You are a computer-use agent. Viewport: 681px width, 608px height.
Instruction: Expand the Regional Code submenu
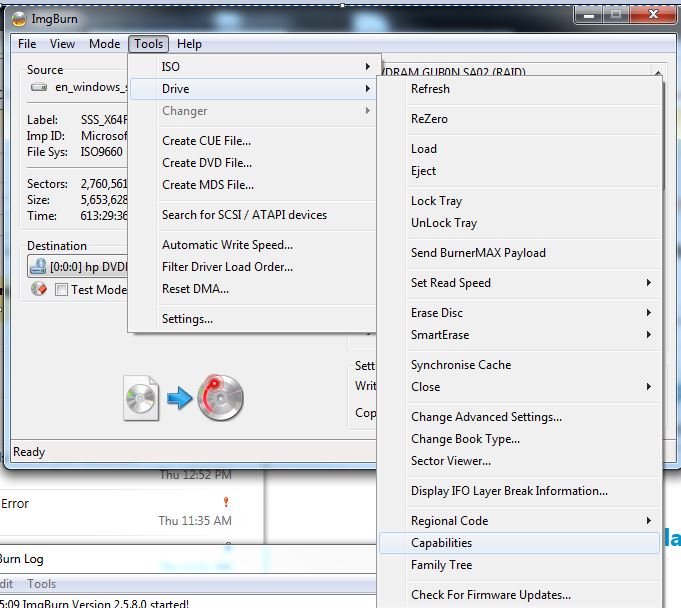point(520,521)
